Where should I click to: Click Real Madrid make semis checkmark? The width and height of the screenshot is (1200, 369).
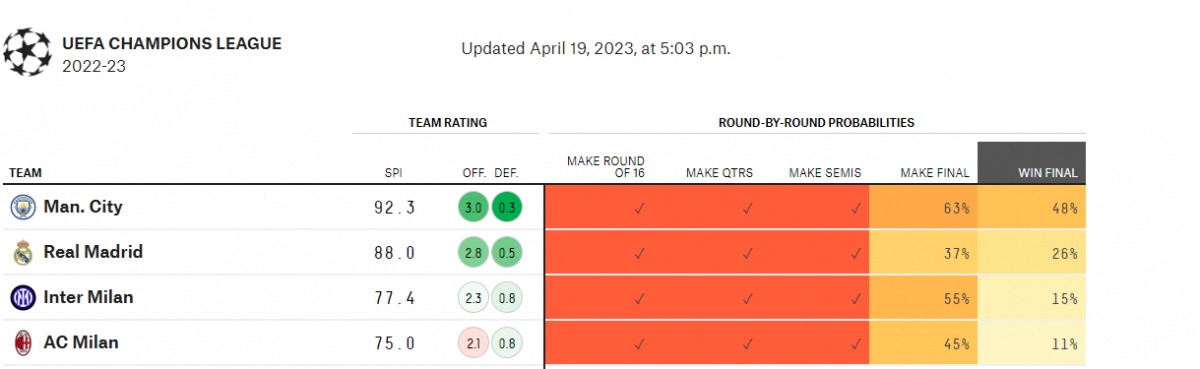[x=856, y=253]
